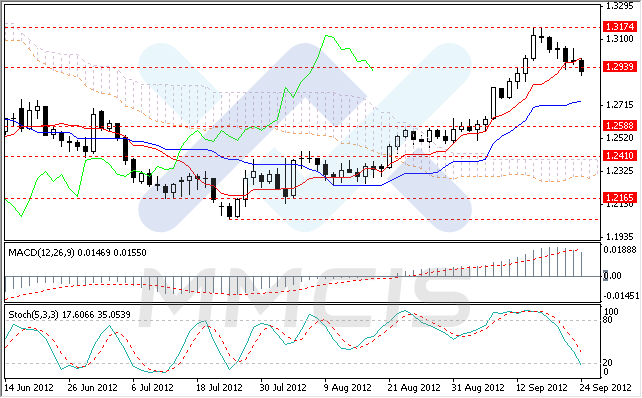642x398 pixels.
Task: Click the end of the blue Kijun line
Action: pos(580,101)
